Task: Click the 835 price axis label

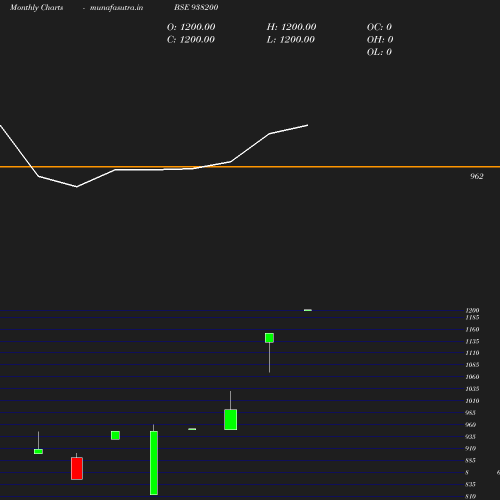Action: pyautogui.click(x=470, y=484)
